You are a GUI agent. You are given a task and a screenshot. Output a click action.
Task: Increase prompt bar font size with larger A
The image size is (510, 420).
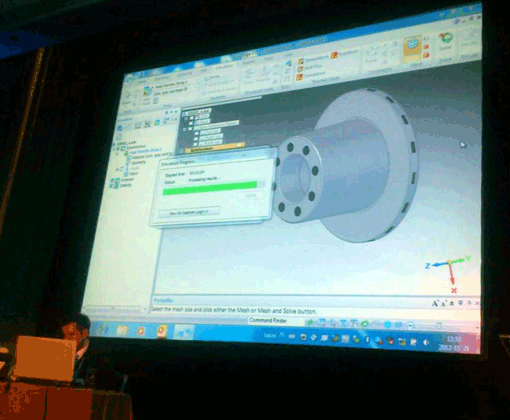pos(435,303)
